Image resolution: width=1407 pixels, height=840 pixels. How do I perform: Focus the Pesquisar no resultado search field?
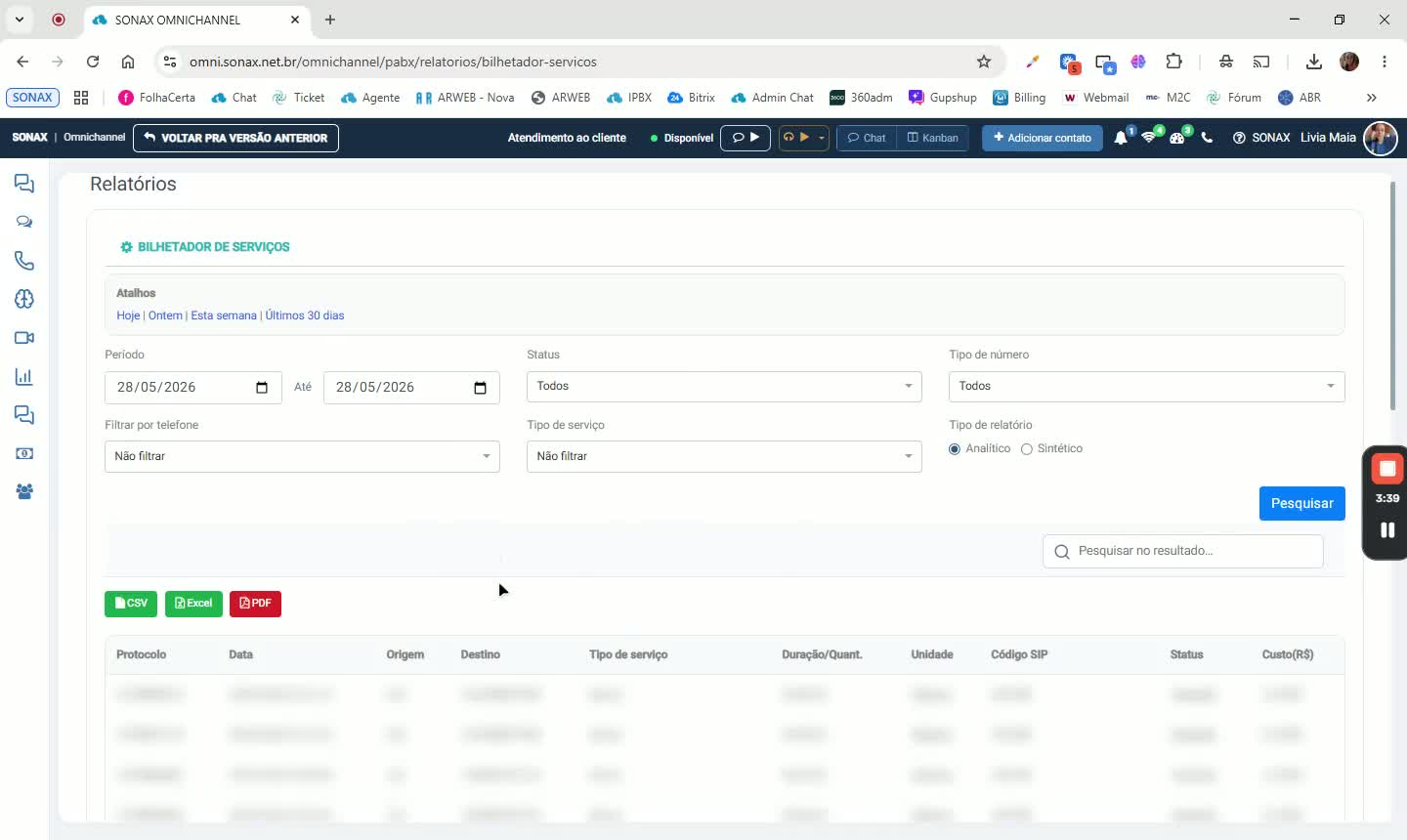point(1183,551)
